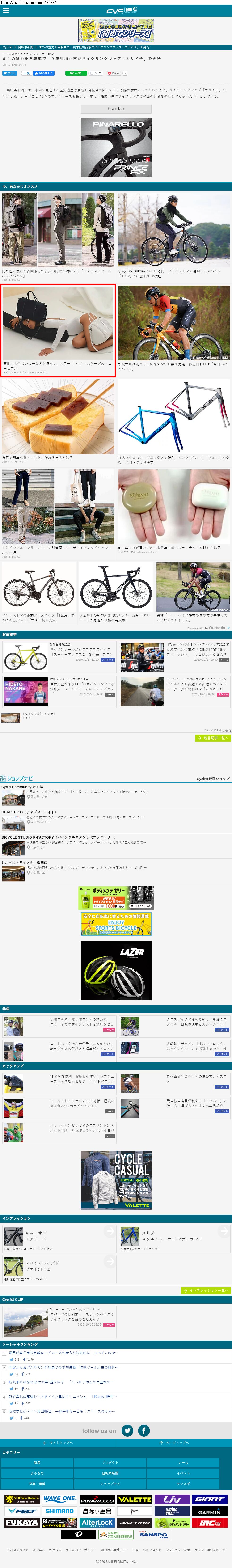The height and width of the screenshot is (1568, 232).
Task: Click the VALETTE sponsor logo in footer
Action: 135,1499
